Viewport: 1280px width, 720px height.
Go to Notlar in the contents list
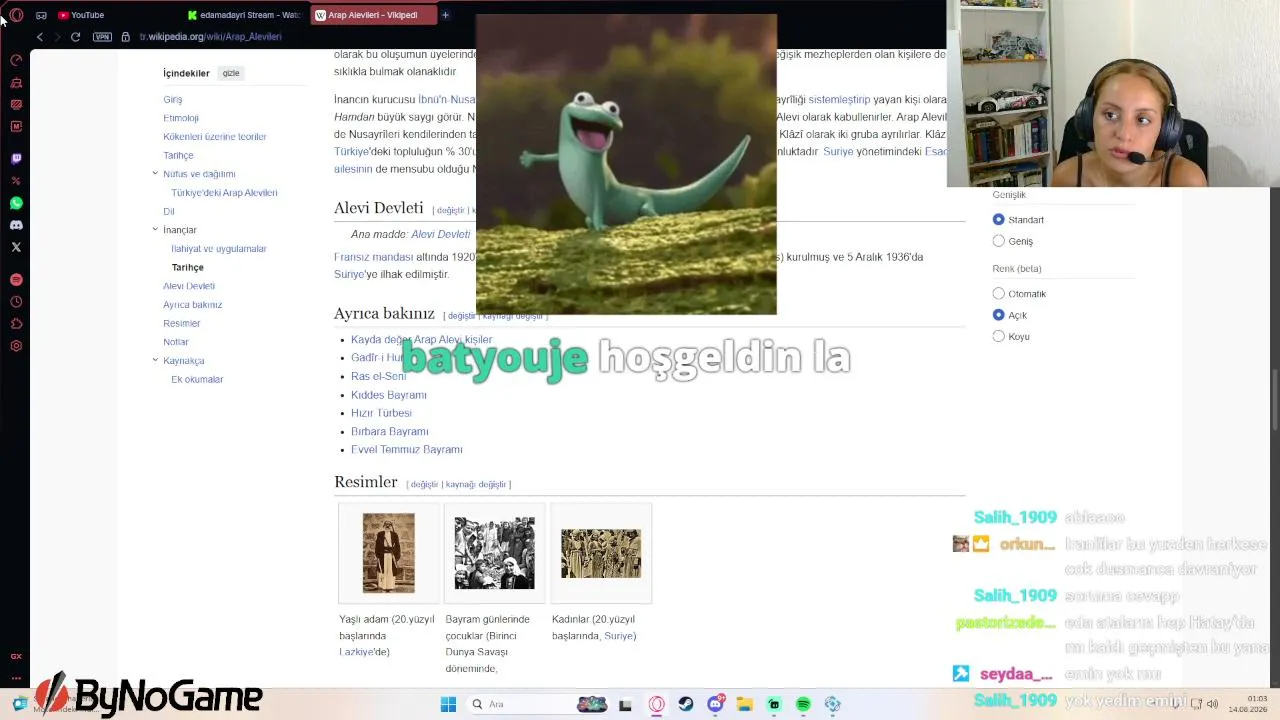point(176,342)
